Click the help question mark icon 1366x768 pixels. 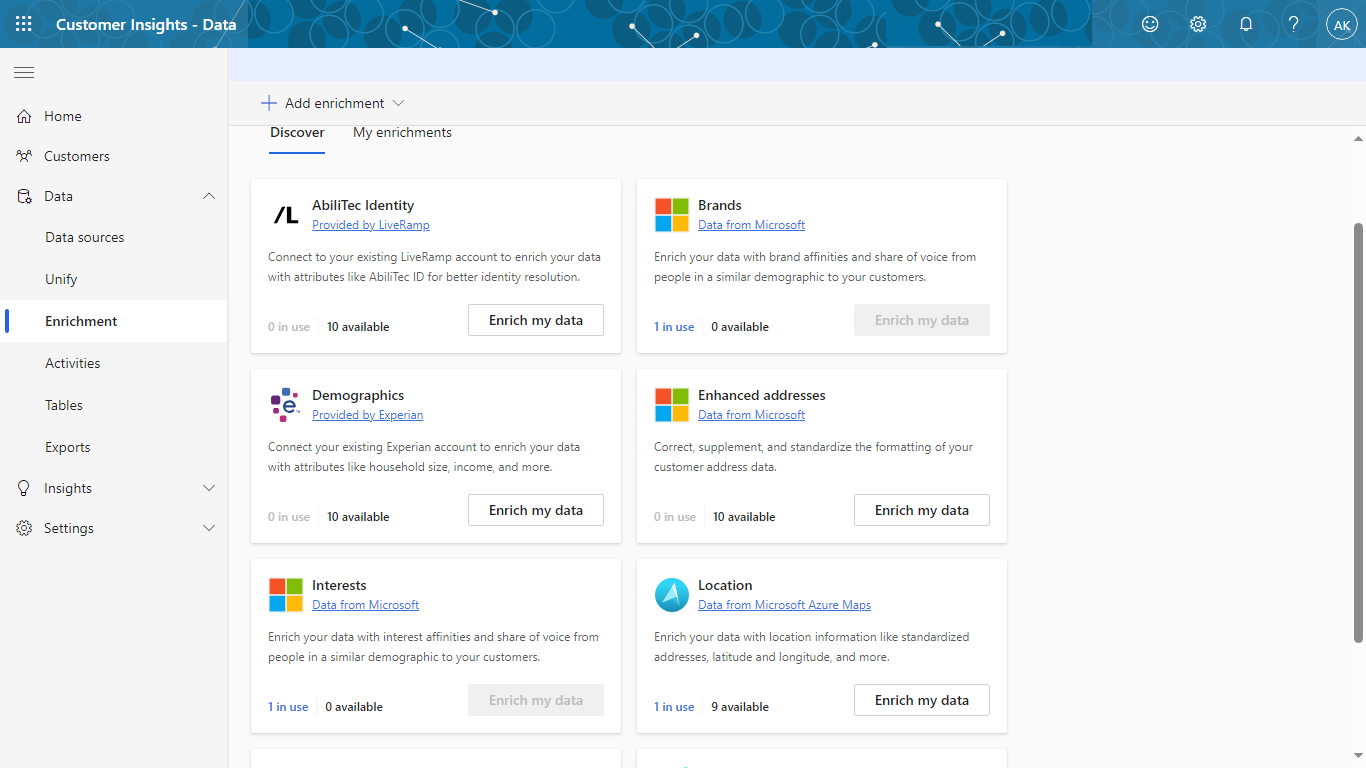point(1294,24)
